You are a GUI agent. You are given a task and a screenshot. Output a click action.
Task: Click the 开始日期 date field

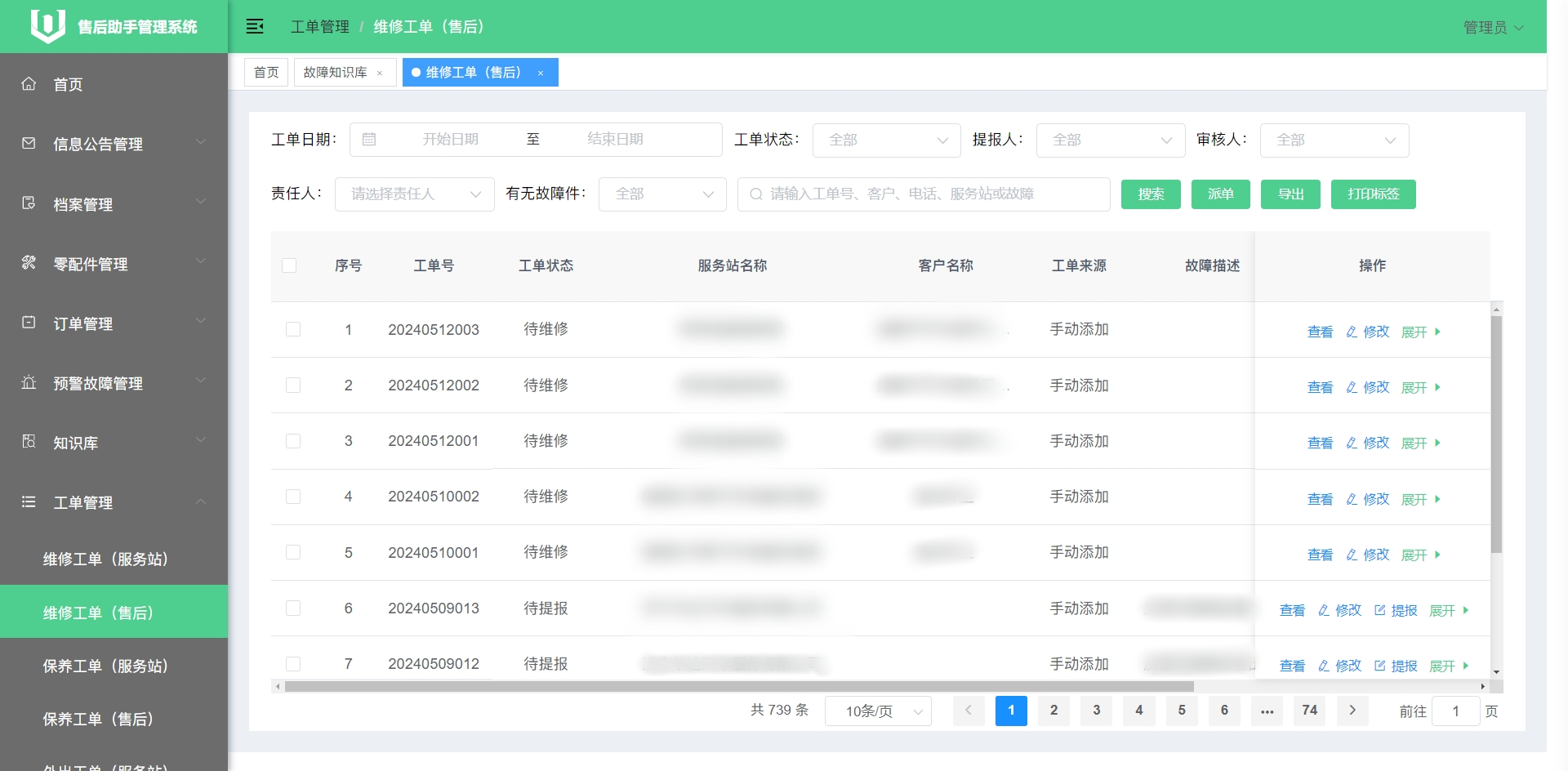pos(450,140)
